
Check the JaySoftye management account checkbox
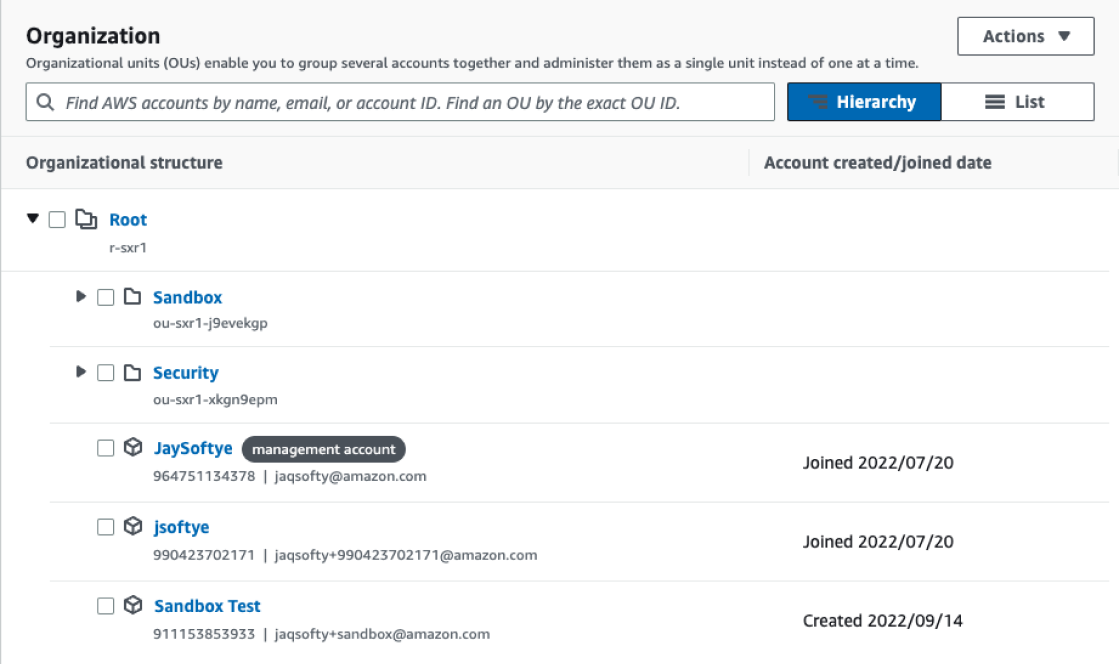tap(106, 448)
